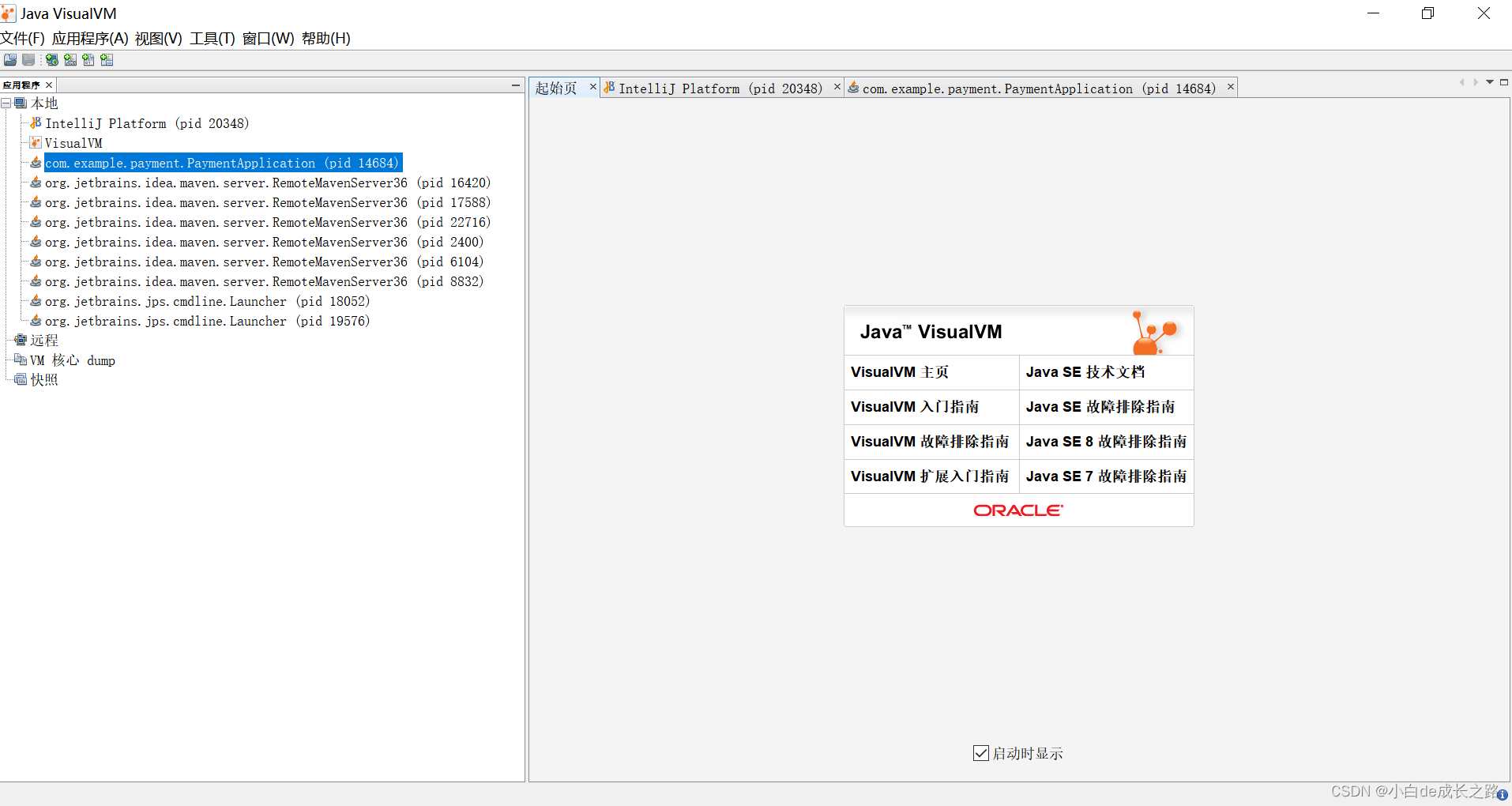Click Java icon for RemoteMavenServer36 pid 2400

pos(36,242)
